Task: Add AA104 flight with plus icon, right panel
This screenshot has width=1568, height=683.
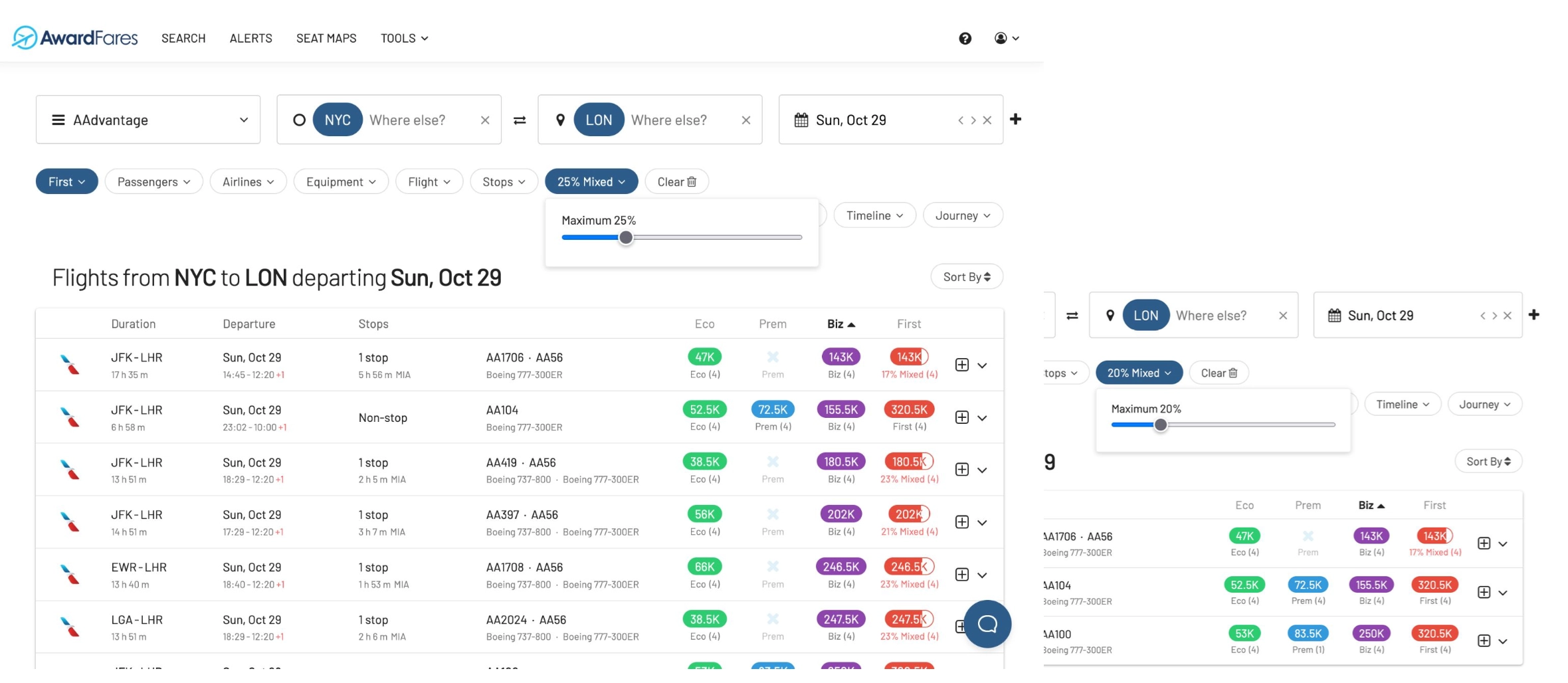Action: coord(1484,592)
